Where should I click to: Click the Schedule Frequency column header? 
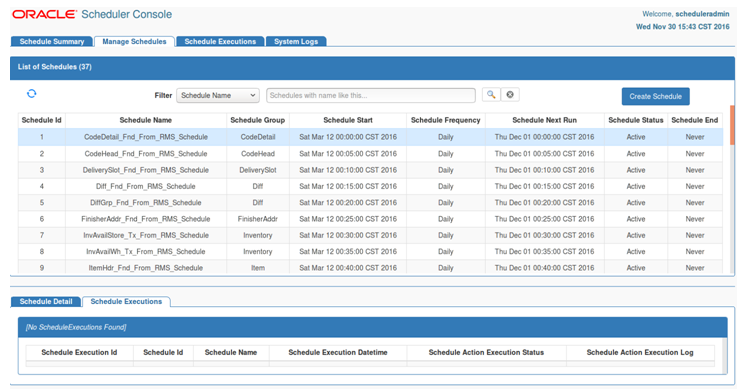coord(446,120)
